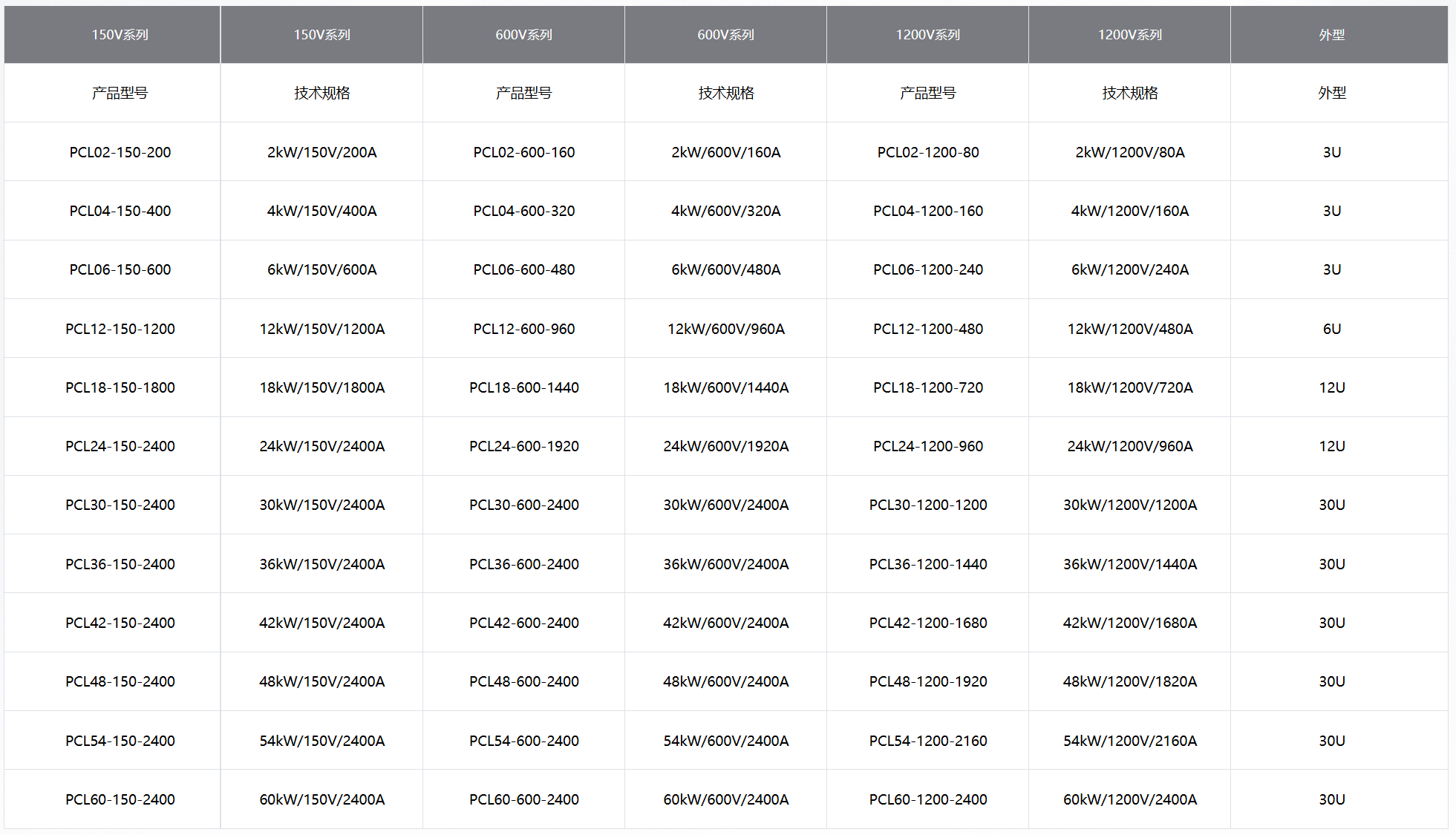This screenshot has height=835, width=1456.
Task: Click the 6U form factor cell
Action: (1331, 329)
